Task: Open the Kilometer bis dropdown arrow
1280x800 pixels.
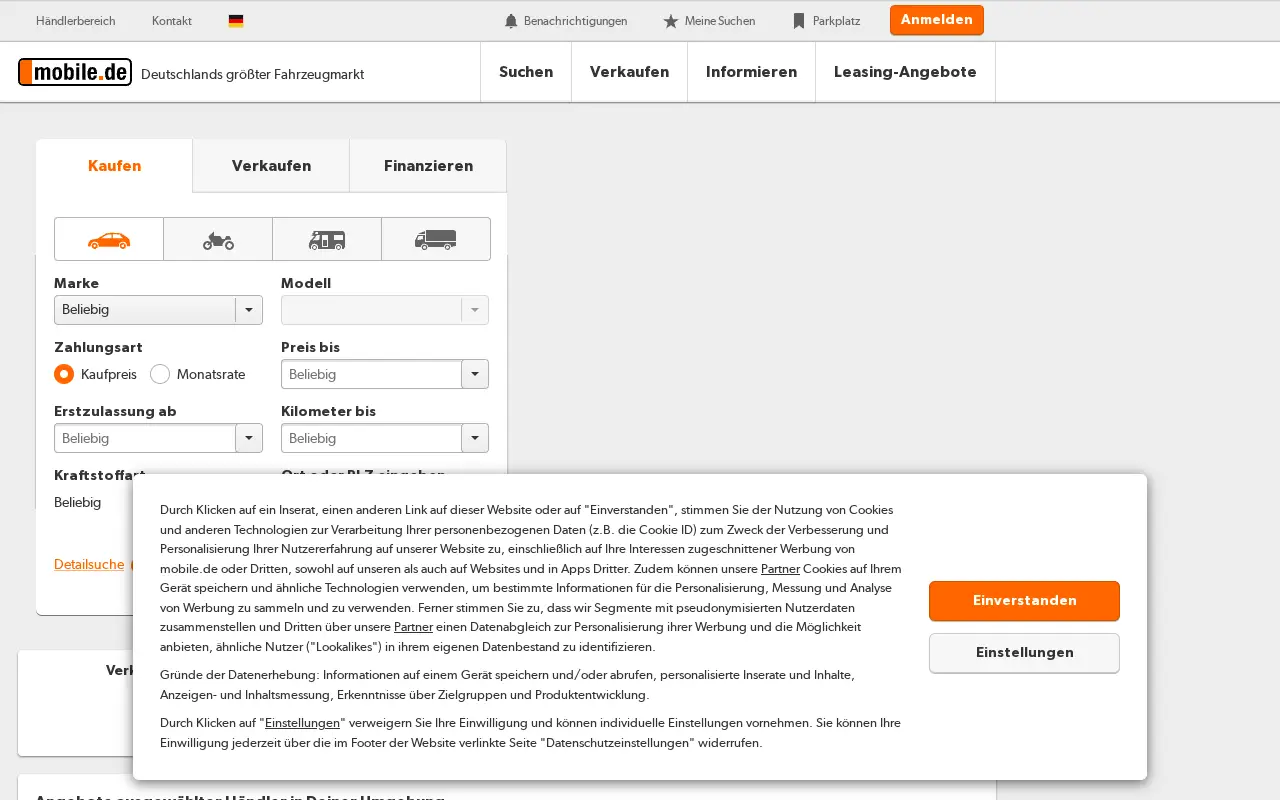Action: tap(475, 438)
